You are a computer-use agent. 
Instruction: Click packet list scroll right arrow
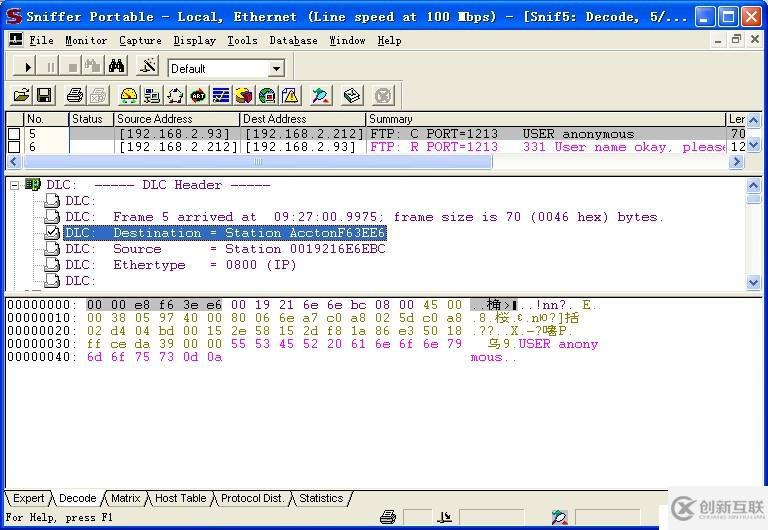(x=736, y=162)
